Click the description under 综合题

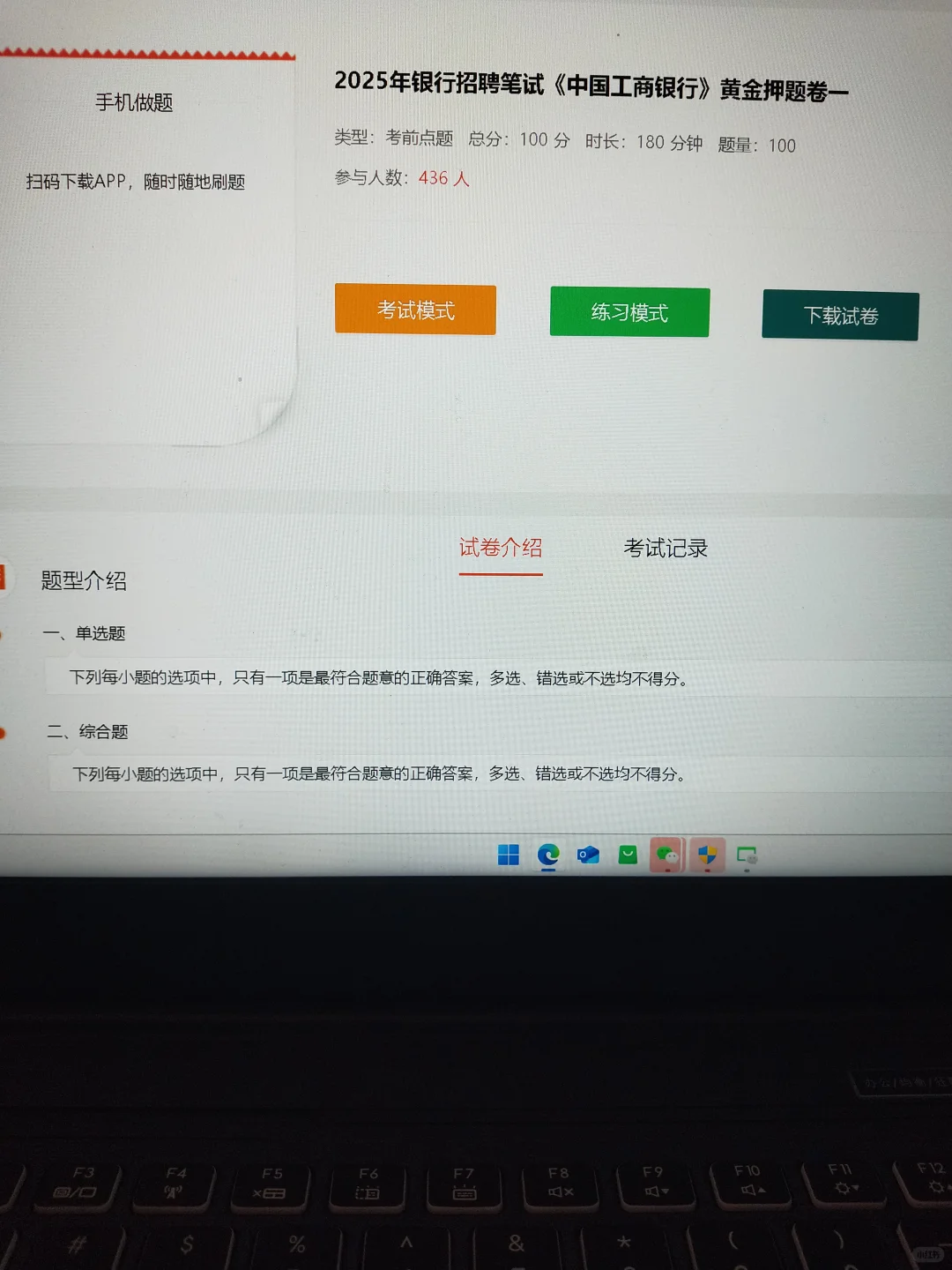379,773
